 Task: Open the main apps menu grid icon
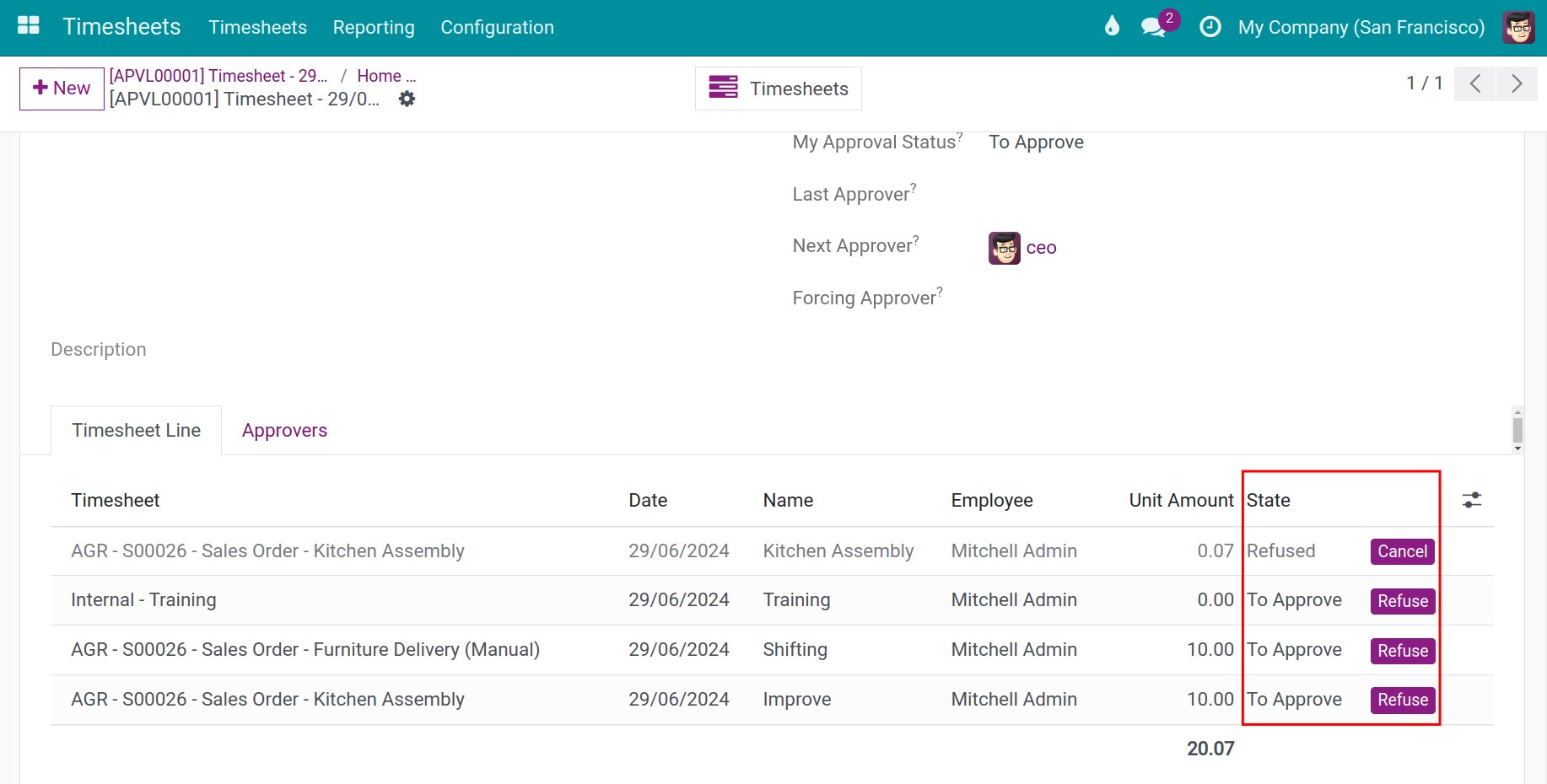click(x=29, y=26)
